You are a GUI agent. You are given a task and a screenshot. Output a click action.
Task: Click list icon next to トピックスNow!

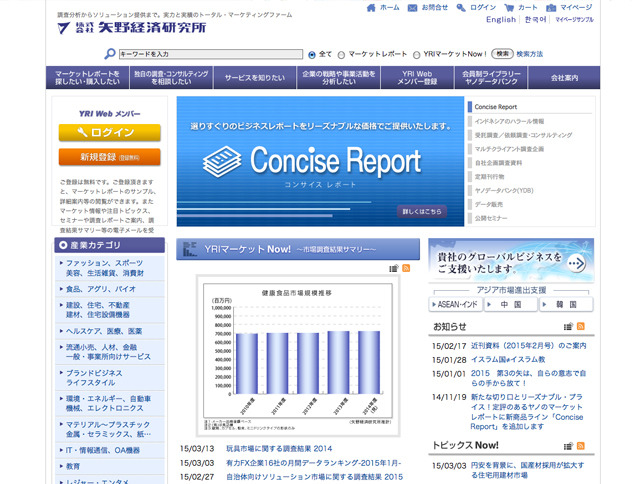(x=568, y=446)
